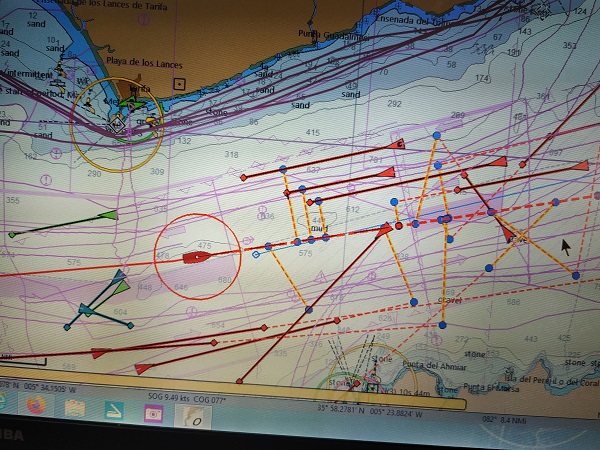
Task: Query the red AIS target near the mouse cursor
Action: [x=509, y=234]
